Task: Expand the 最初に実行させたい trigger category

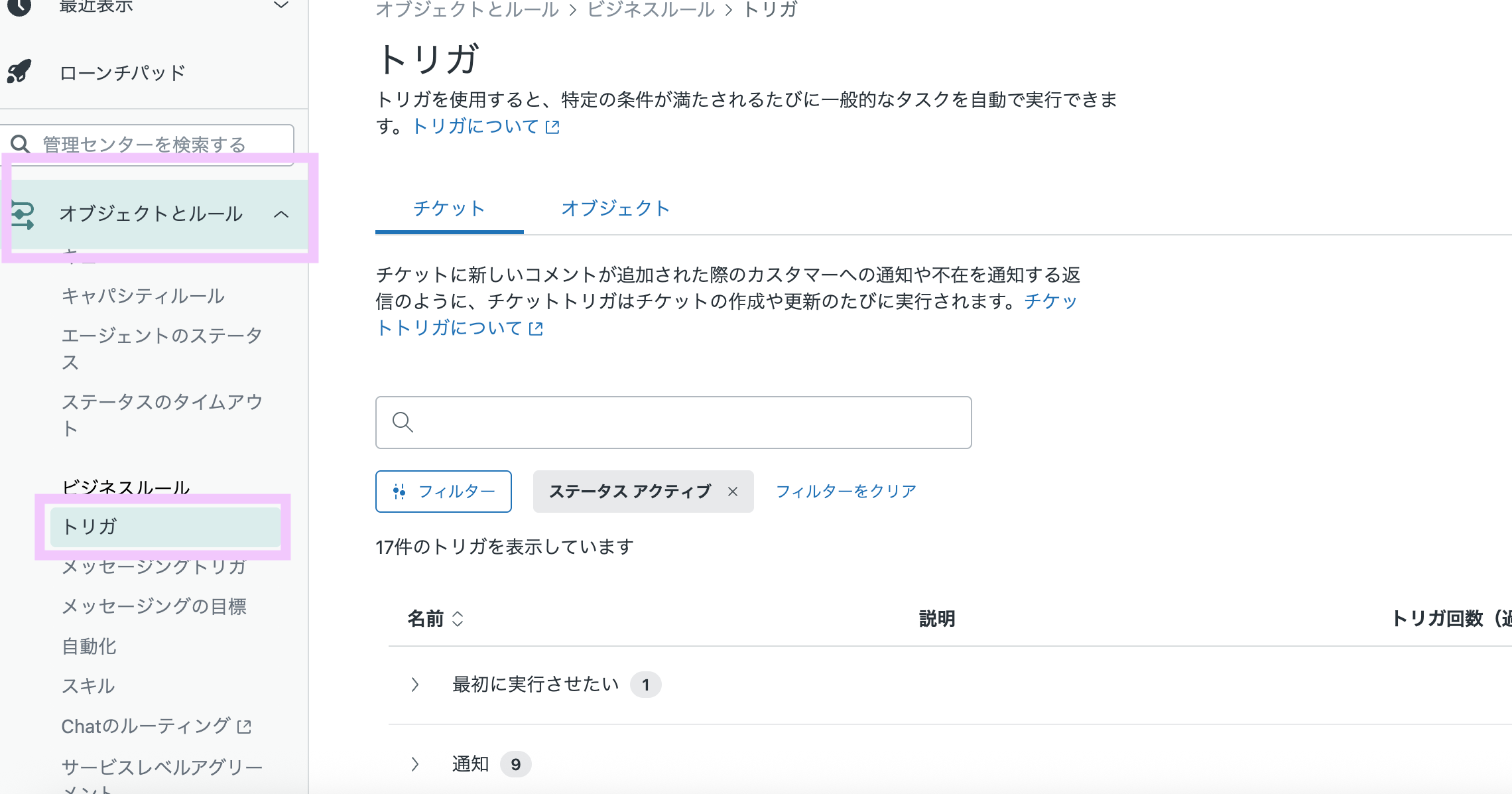Action: (415, 685)
